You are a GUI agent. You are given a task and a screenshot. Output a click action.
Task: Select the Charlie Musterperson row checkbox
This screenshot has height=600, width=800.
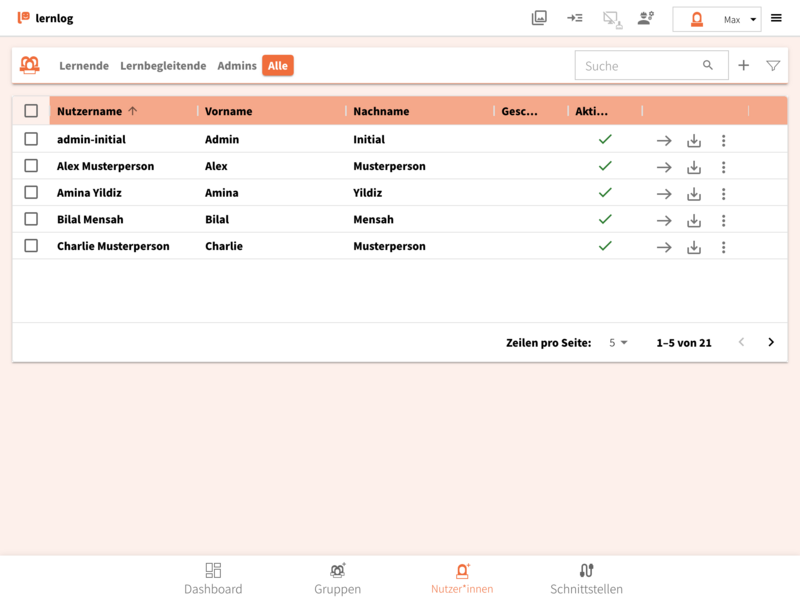(x=31, y=246)
